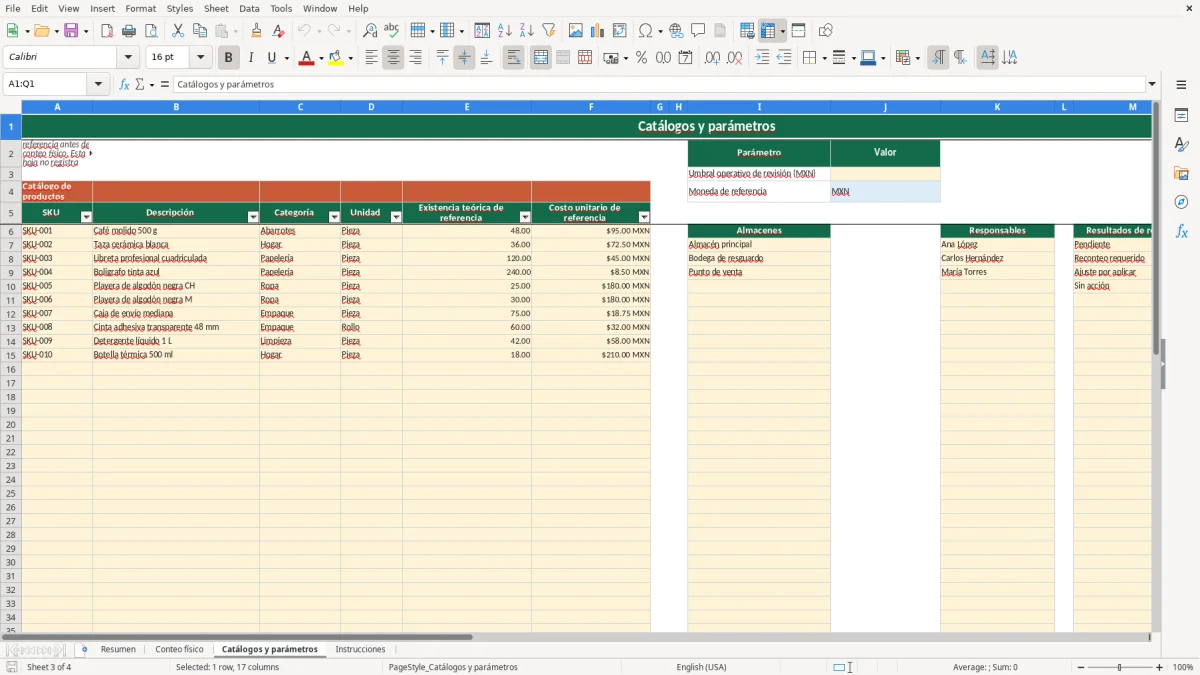Click zoom level 100% in status bar
Image resolution: width=1200 pixels, height=675 pixels.
[1183, 667]
